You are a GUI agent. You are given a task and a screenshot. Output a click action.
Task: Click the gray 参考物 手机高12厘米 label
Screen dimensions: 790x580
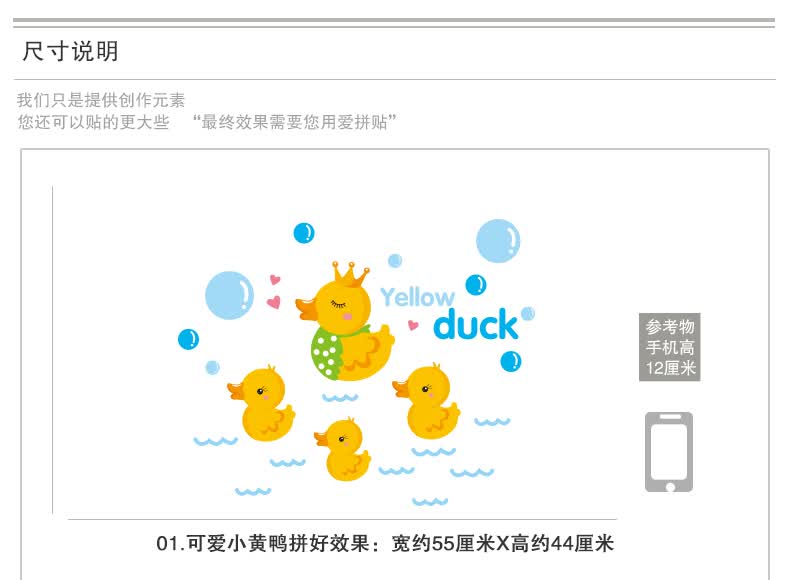click(x=670, y=347)
